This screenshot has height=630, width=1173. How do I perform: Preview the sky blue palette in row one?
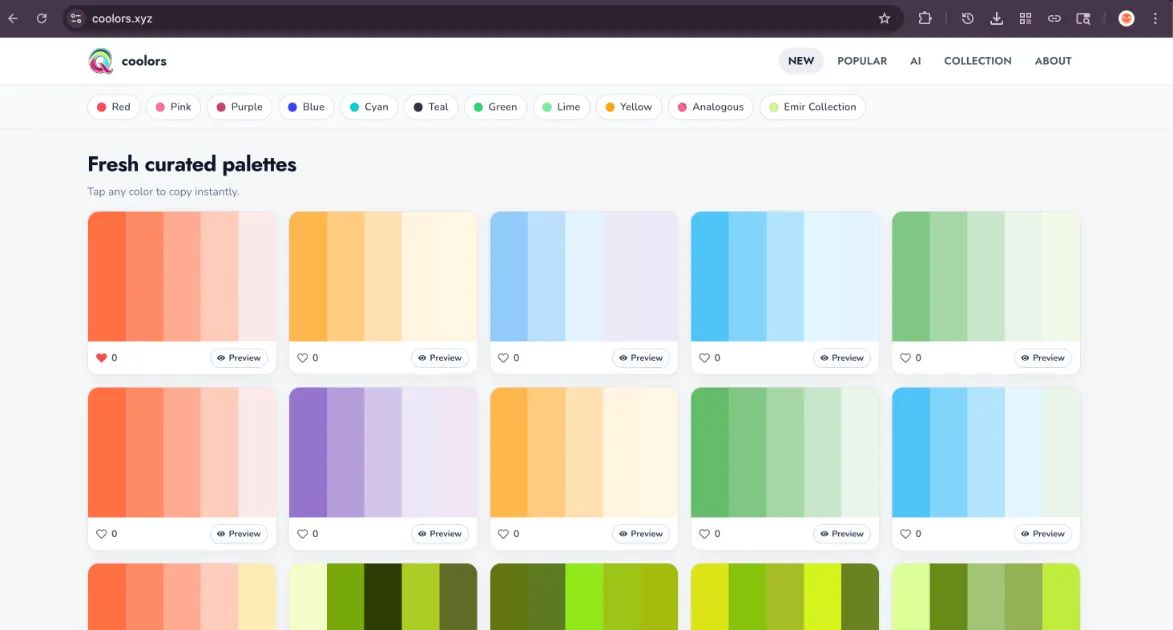[842, 358]
